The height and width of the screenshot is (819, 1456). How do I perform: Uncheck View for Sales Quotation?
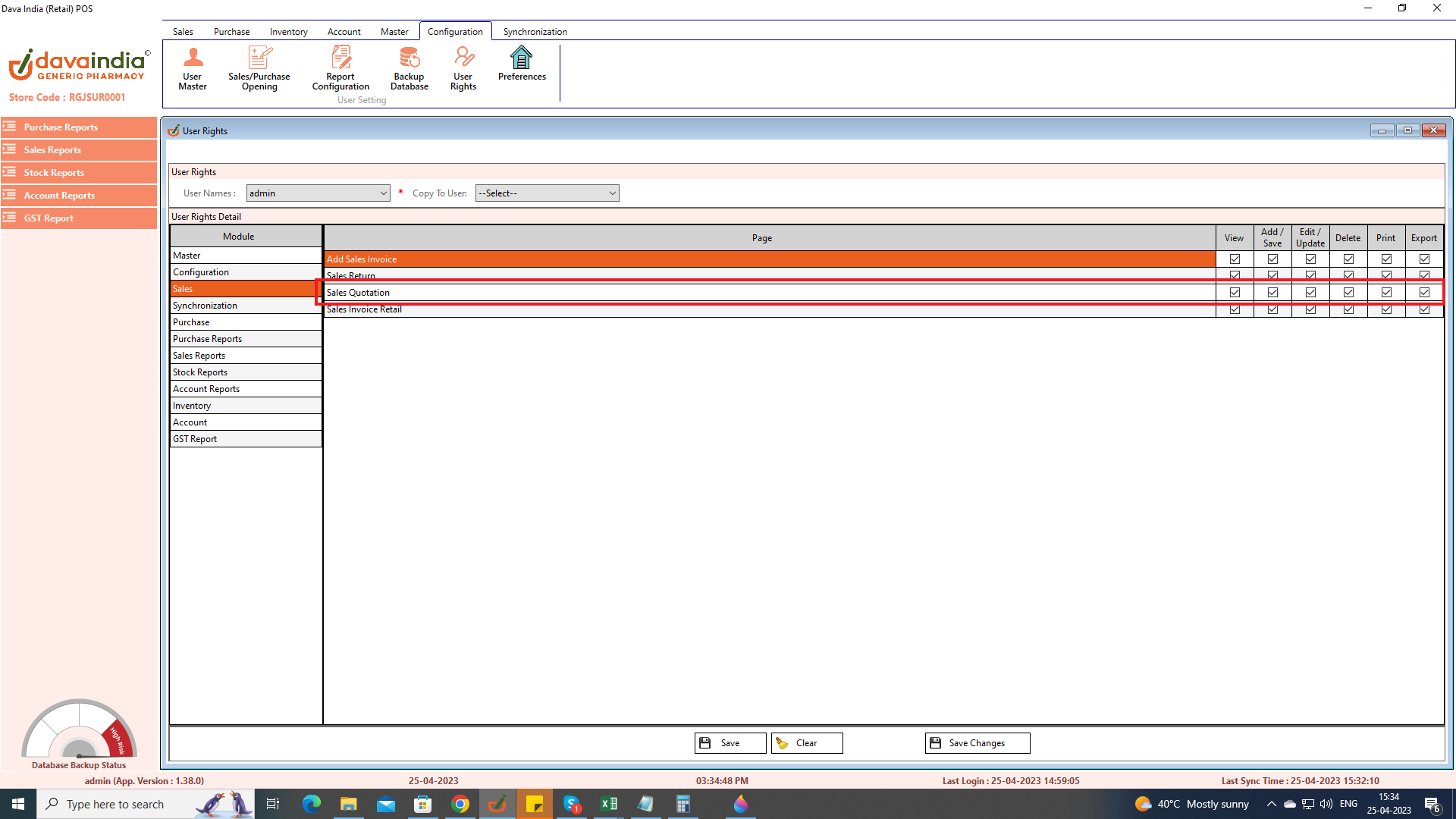(1235, 293)
